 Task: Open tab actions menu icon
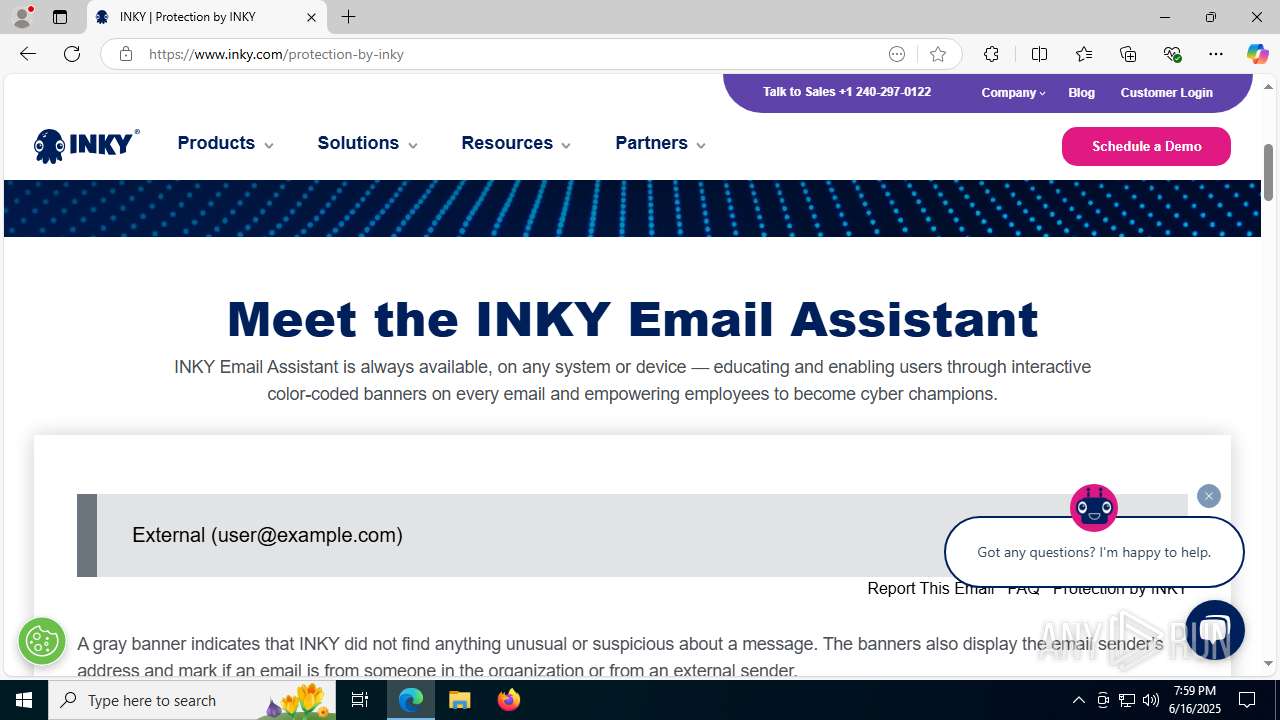[60, 17]
